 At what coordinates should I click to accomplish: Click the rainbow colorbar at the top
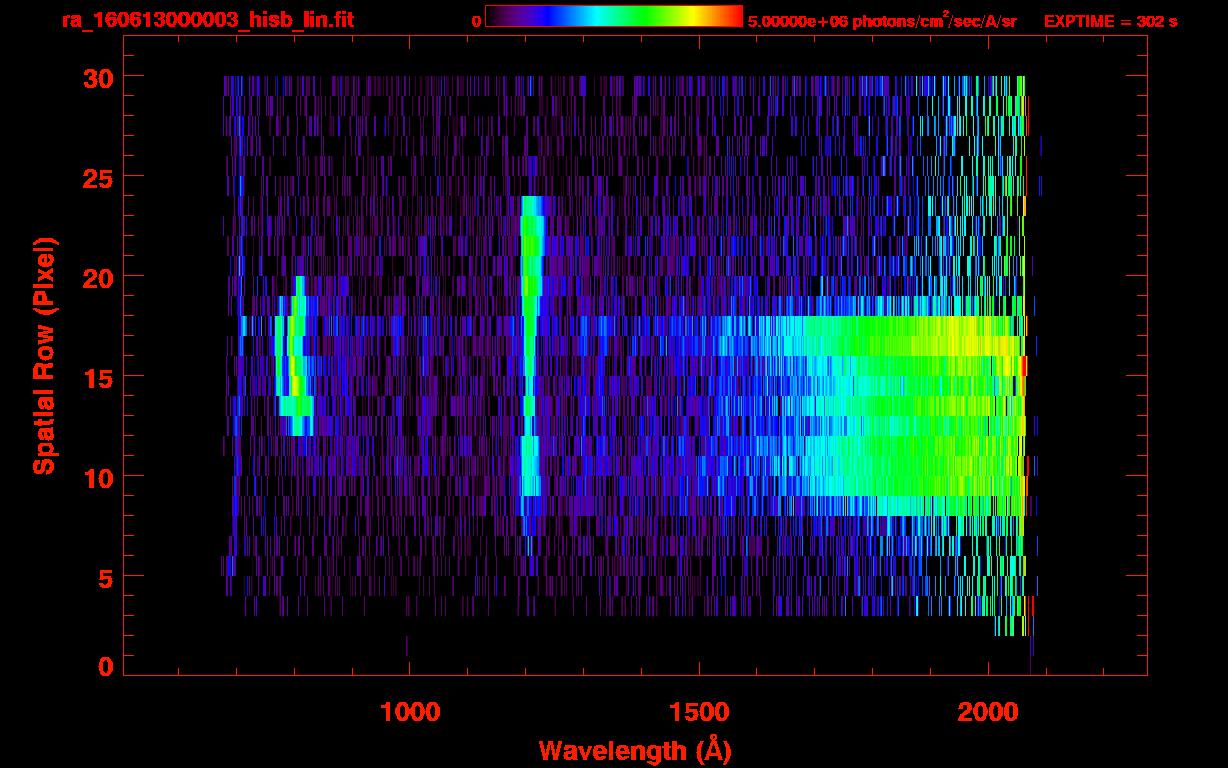(613, 17)
